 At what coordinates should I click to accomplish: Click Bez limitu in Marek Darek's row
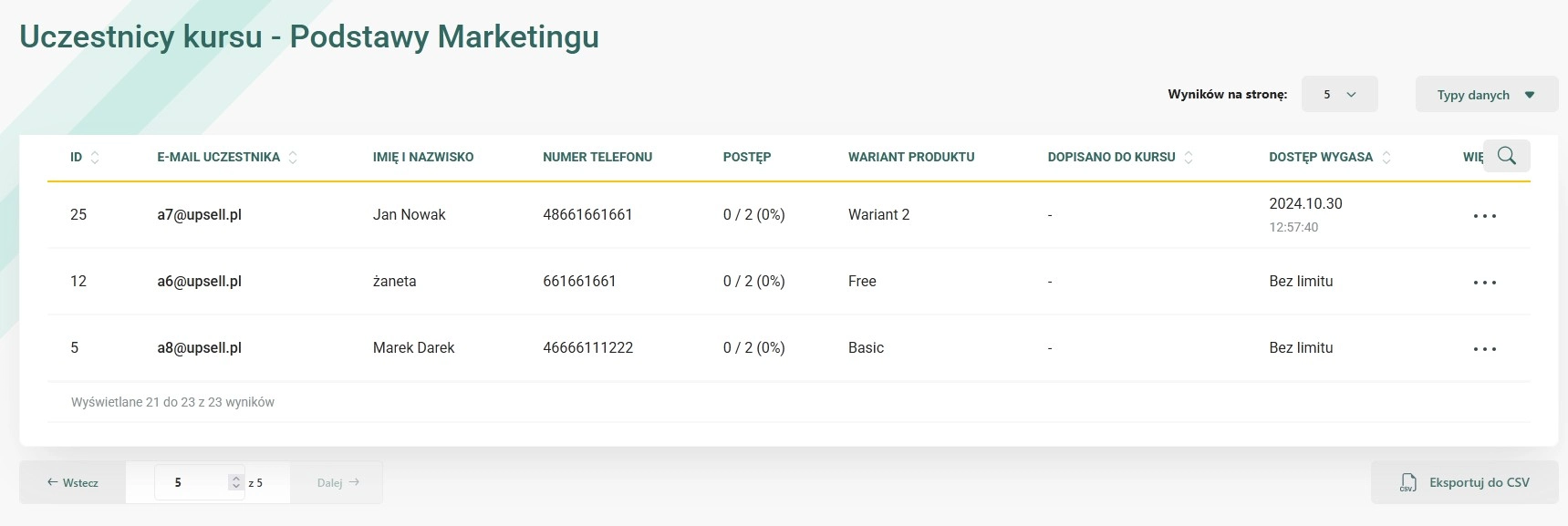click(x=1301, y=347)
